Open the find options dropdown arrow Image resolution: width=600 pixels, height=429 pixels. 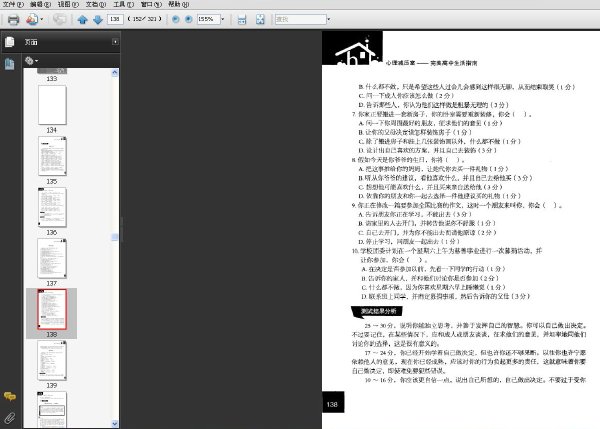coord(329,19)
